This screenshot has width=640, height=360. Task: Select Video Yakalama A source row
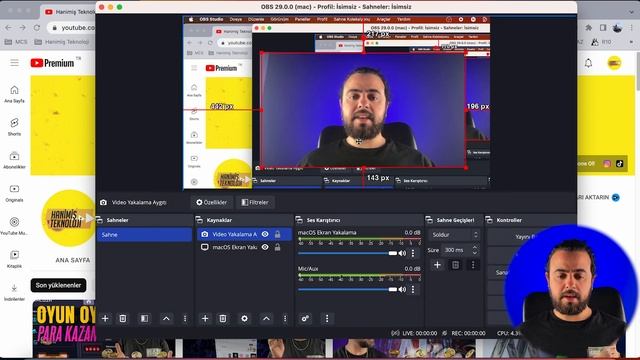coord(244,234)
